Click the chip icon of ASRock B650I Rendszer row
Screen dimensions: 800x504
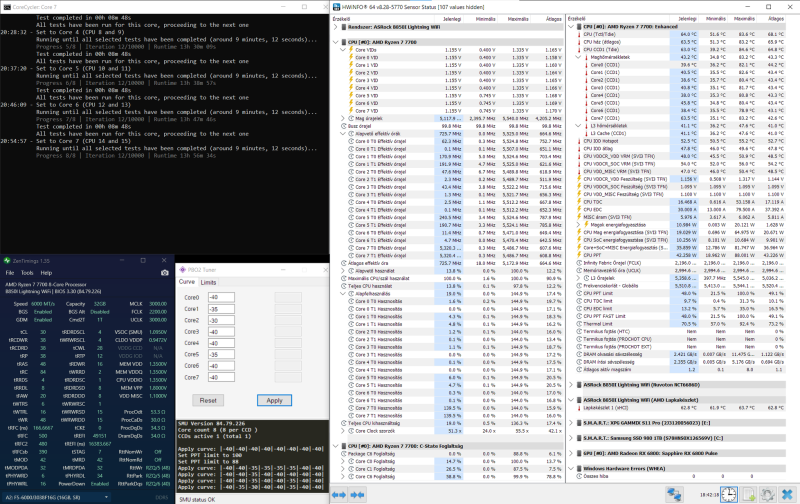344,27
